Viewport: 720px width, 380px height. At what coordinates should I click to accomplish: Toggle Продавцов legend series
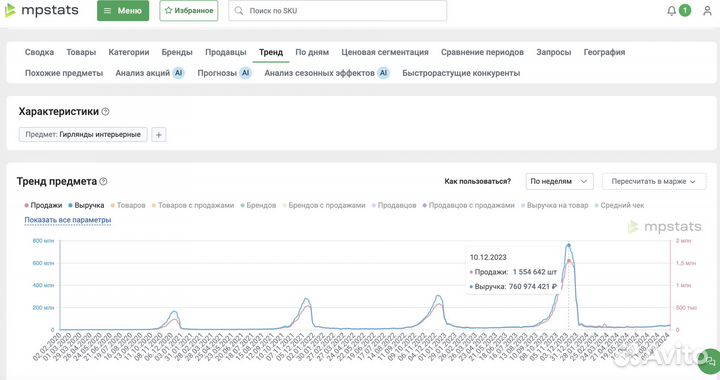(394, 205)
